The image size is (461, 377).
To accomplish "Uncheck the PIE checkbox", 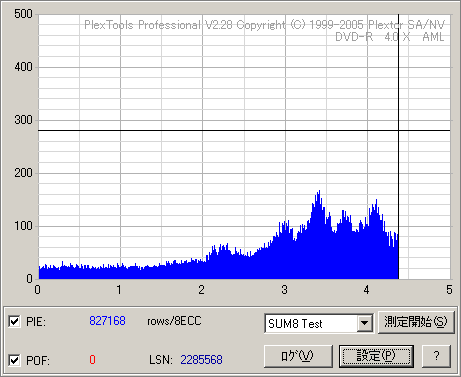I will [14, 322].
